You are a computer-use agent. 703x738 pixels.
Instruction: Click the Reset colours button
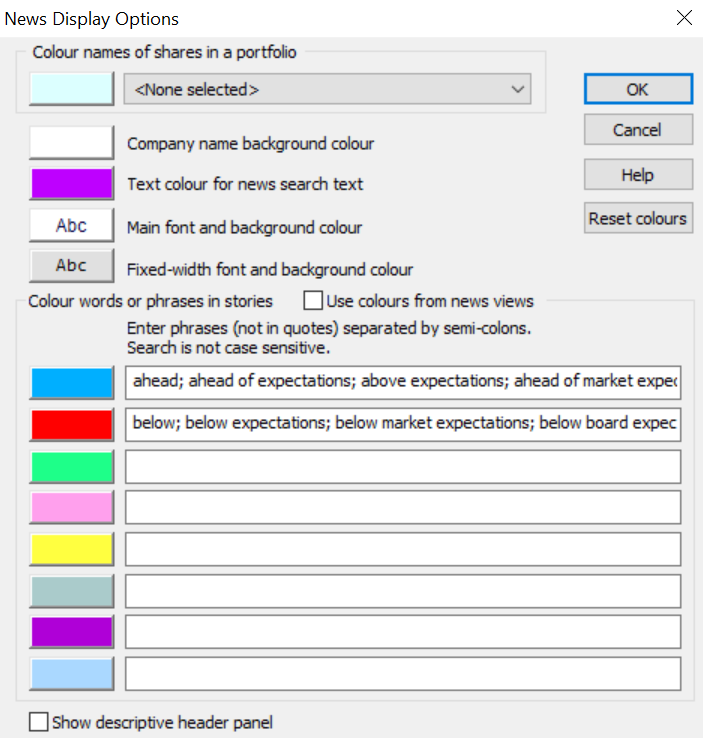coord(638,218)
